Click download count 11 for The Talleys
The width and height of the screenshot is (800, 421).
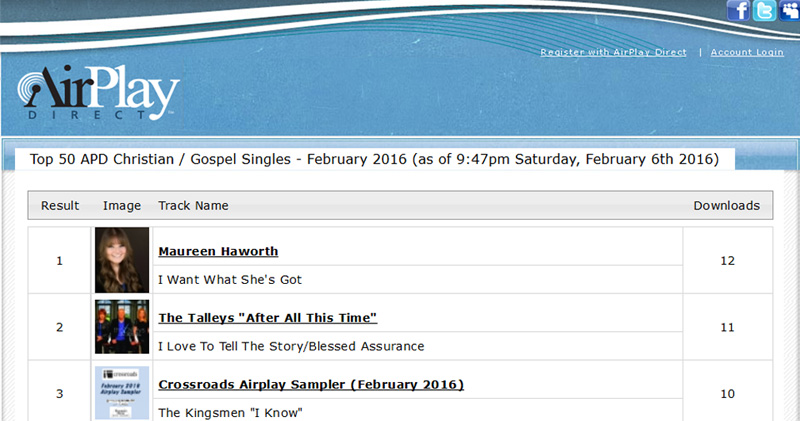(728, 328)
